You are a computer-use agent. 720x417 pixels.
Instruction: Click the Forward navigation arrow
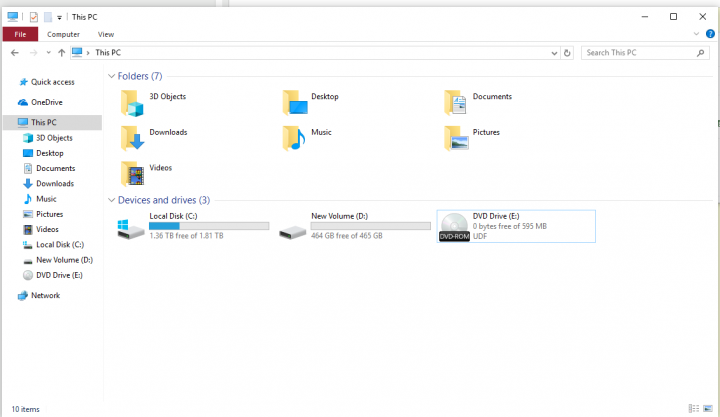33,53
